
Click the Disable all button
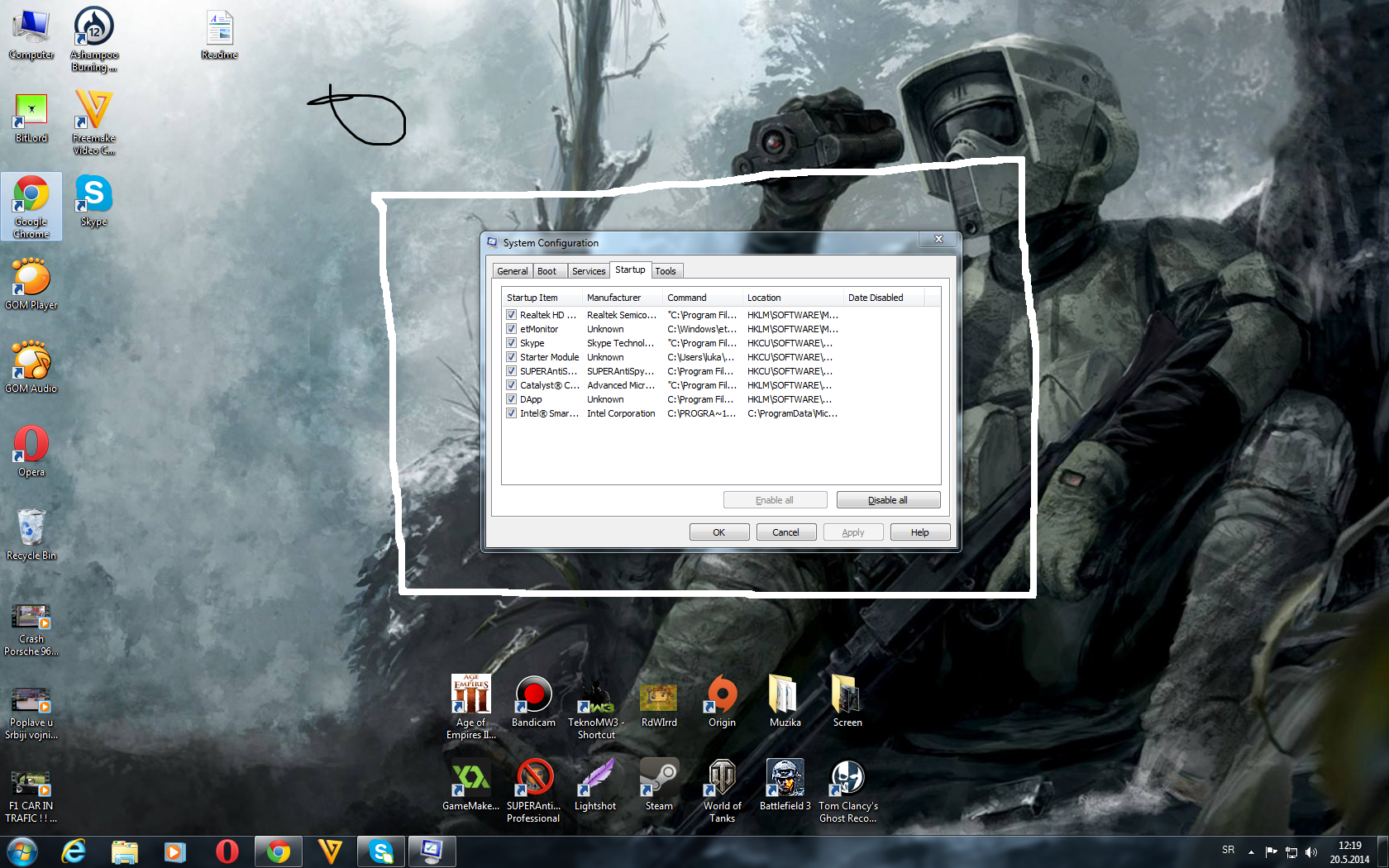pos(888,500)
